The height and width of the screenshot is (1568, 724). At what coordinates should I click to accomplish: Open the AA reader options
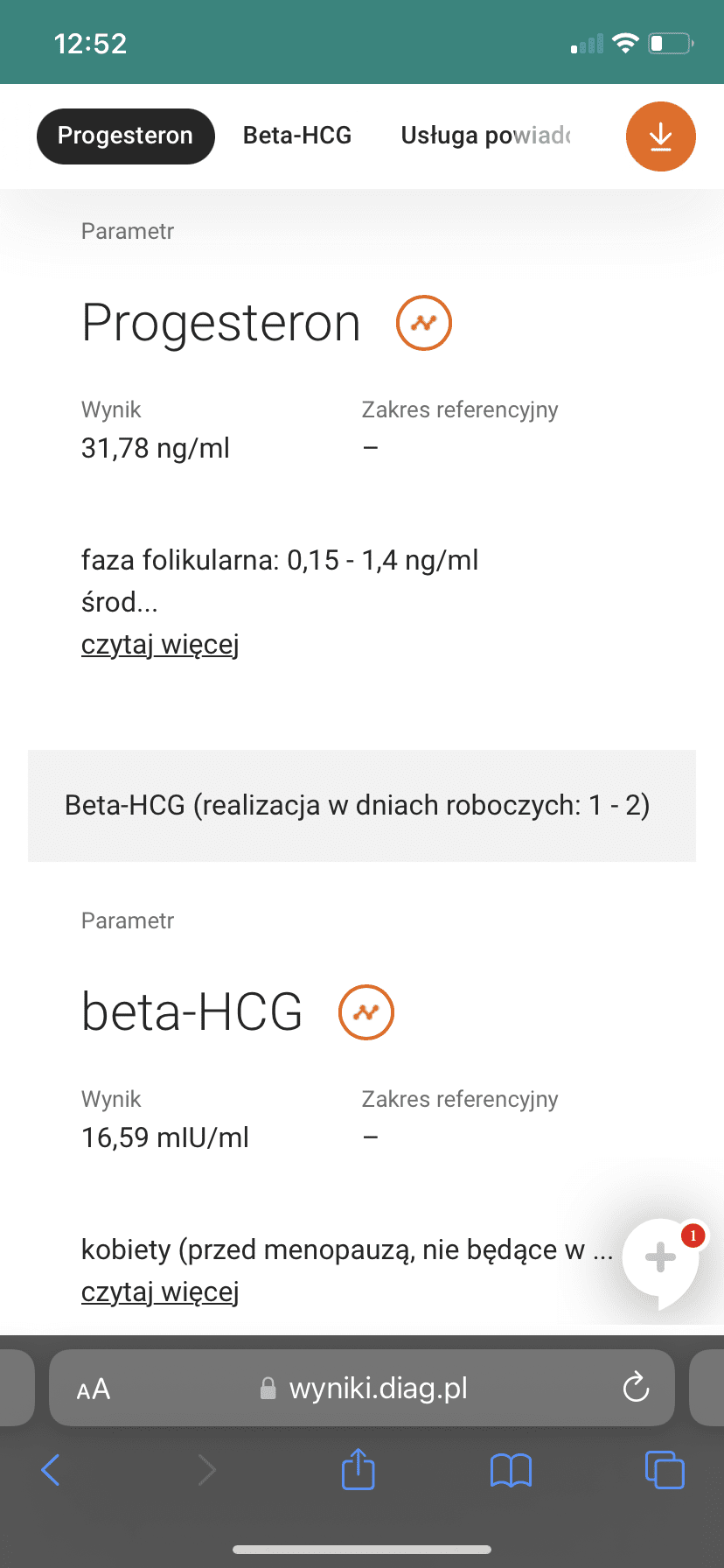coord(94,1389)
